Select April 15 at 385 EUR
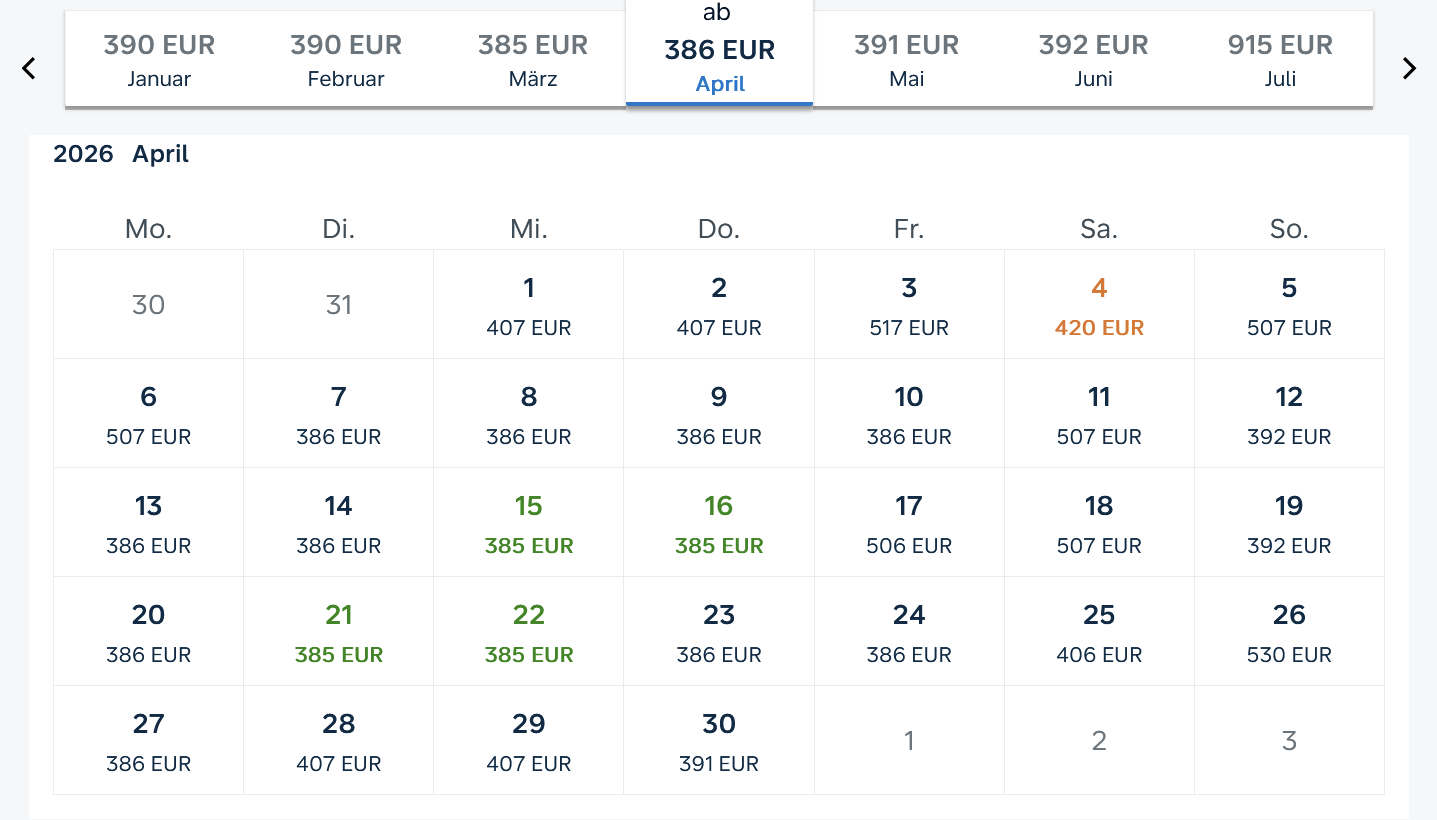The height and width of the screenshot is (820, 1437). (529, 523)
